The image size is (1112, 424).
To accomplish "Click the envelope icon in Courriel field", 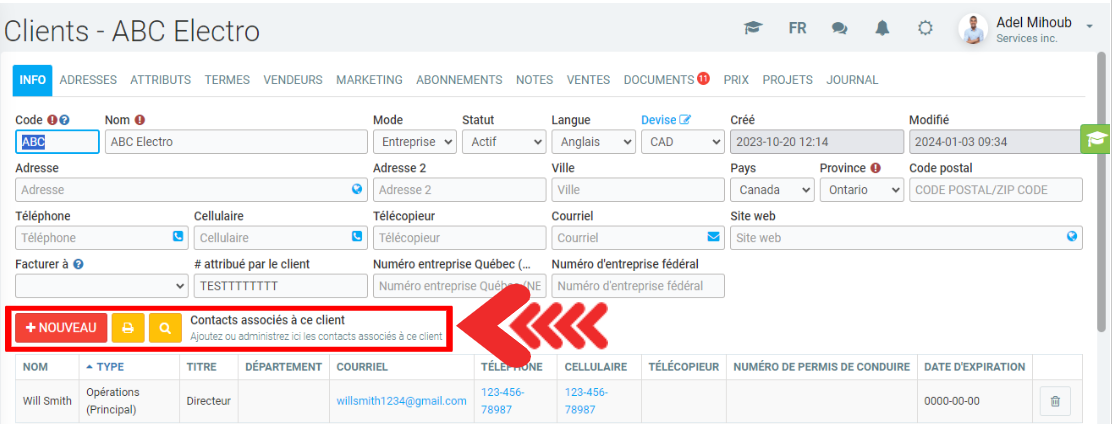I will click(x=713, y=237).
